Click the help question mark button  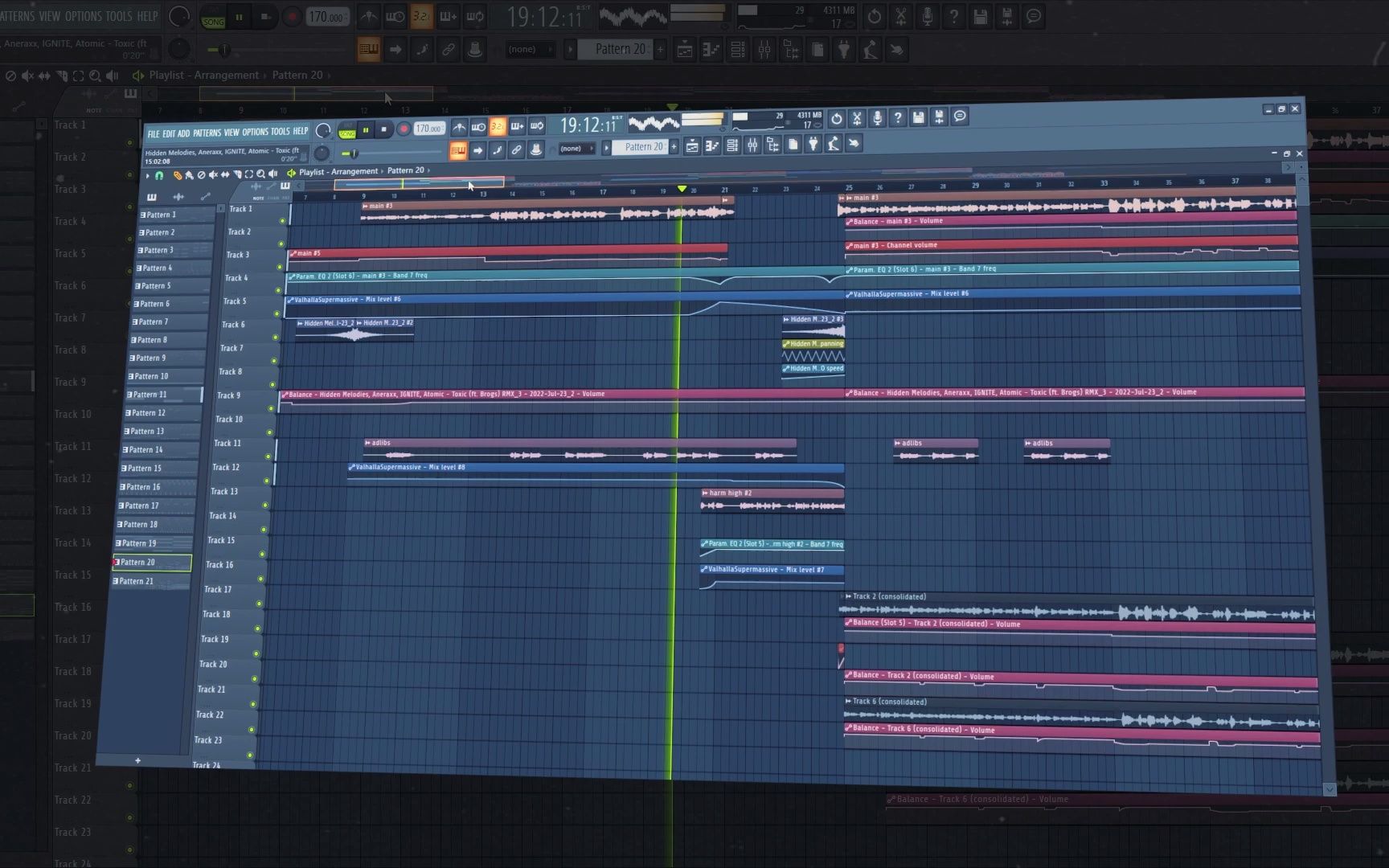click(x=897, y=119)
